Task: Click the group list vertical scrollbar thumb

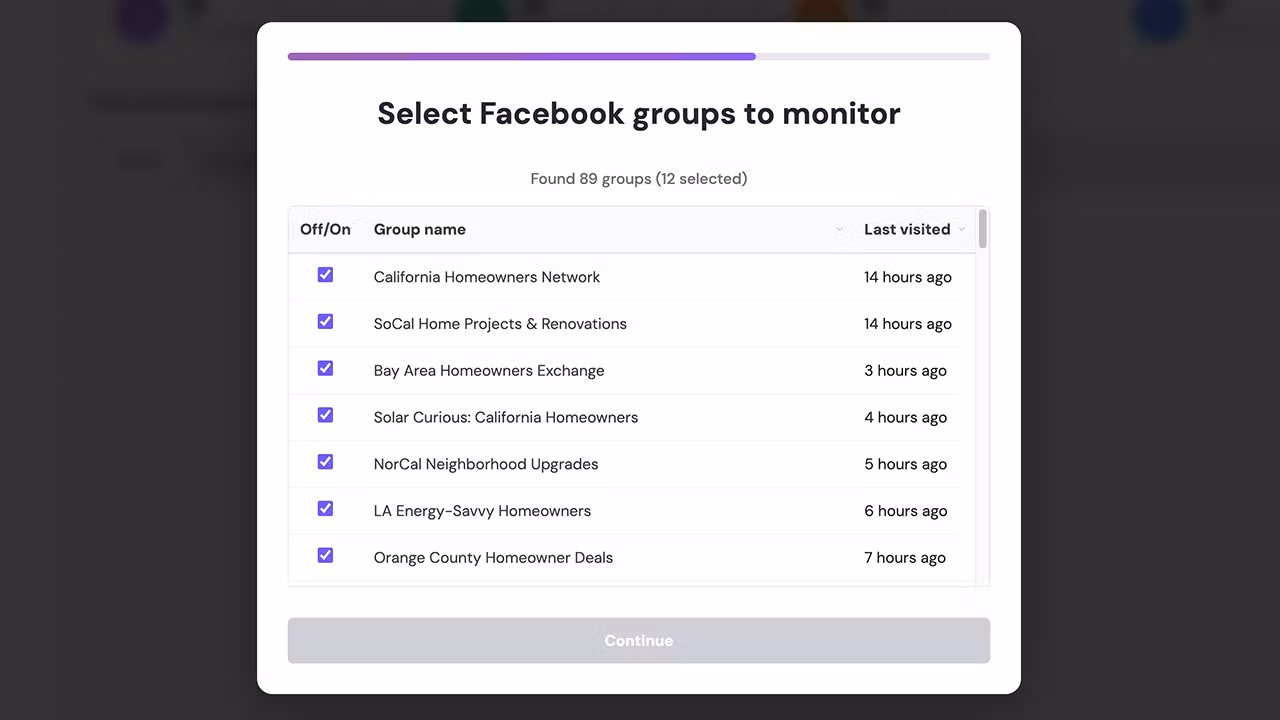Action: pos(983,229)
